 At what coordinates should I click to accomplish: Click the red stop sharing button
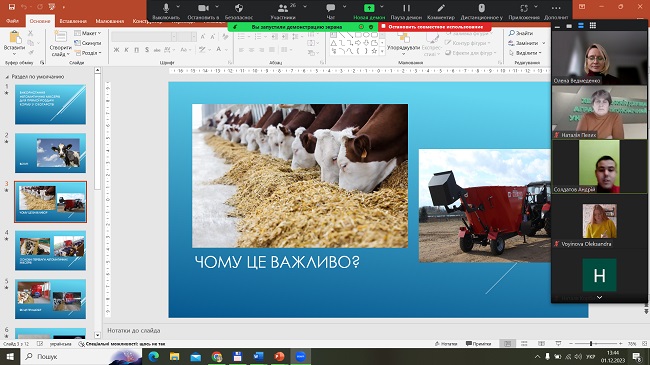pos(435,27)
